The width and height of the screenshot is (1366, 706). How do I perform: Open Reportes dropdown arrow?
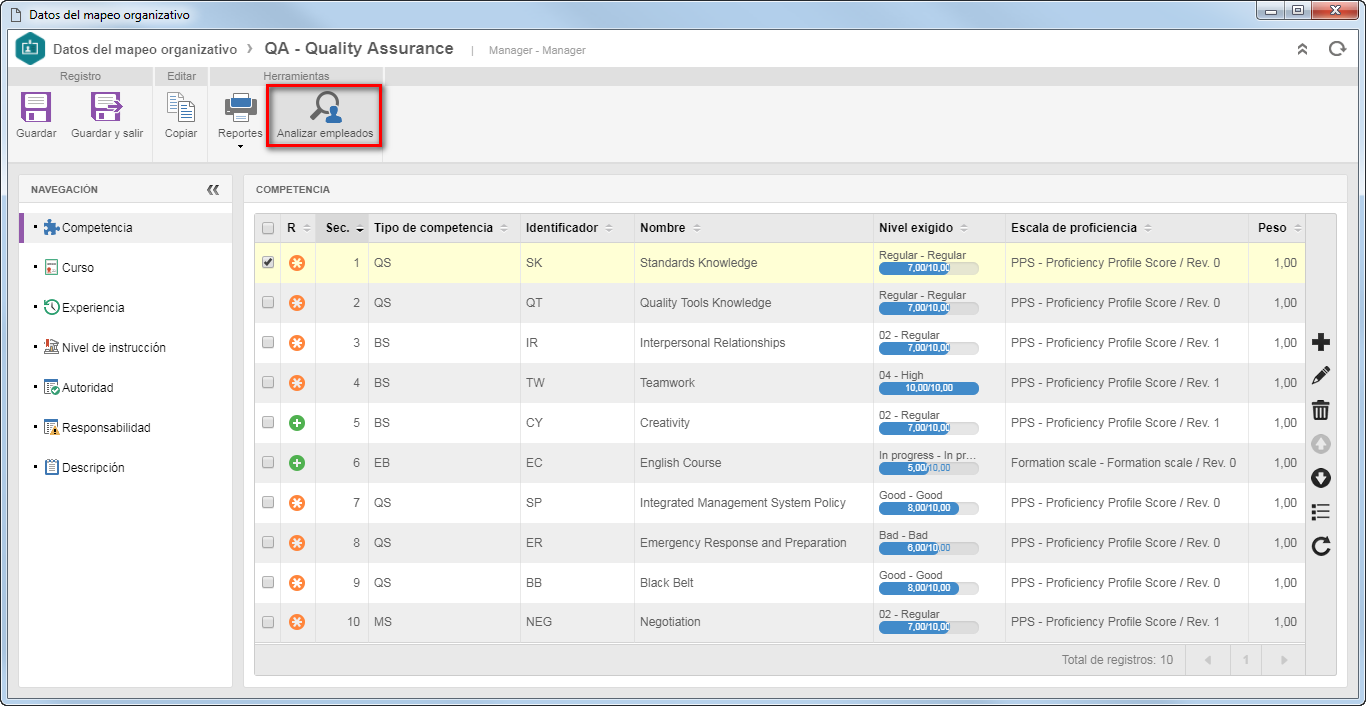click(240, 146)
